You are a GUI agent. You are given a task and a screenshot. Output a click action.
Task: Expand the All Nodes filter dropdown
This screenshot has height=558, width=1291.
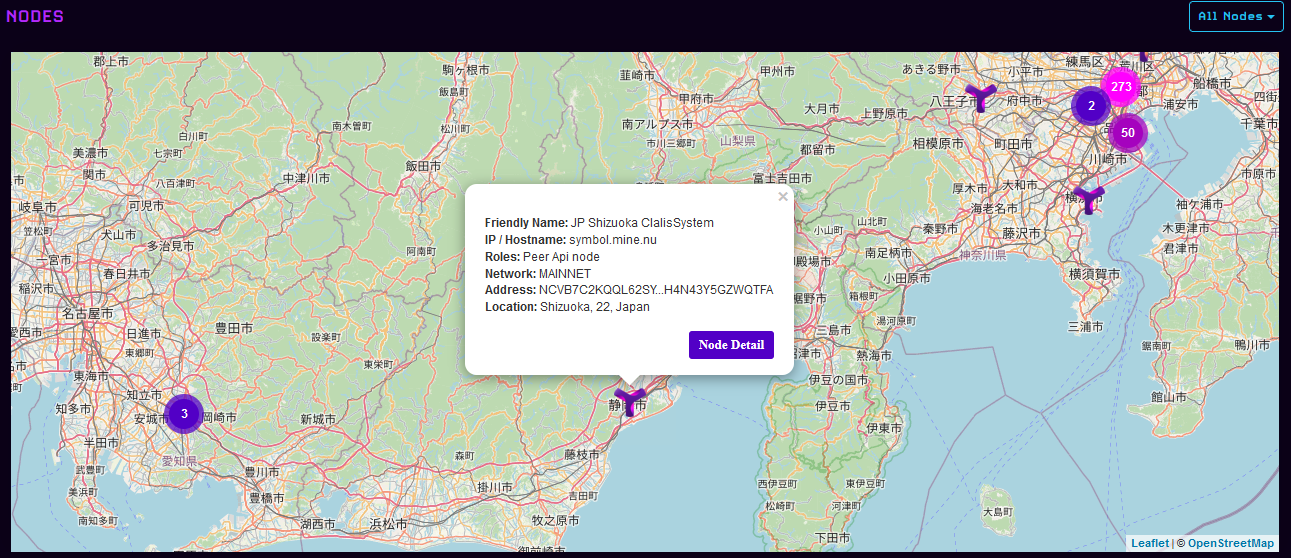point(1235,17)
